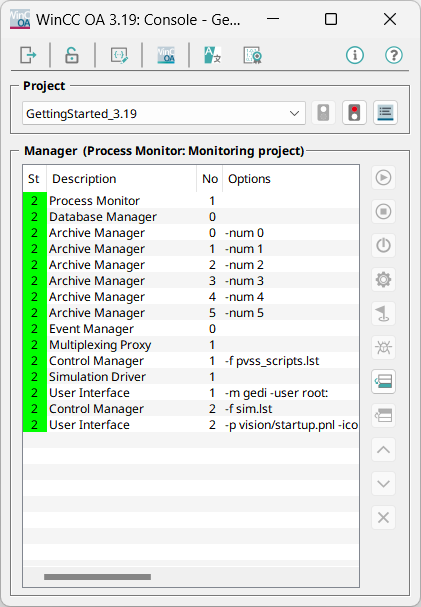The width and height of the screenshot is (421, 607).
Task: Open the language translation icon
Action: pyautogui.click(x=212, y=55)
